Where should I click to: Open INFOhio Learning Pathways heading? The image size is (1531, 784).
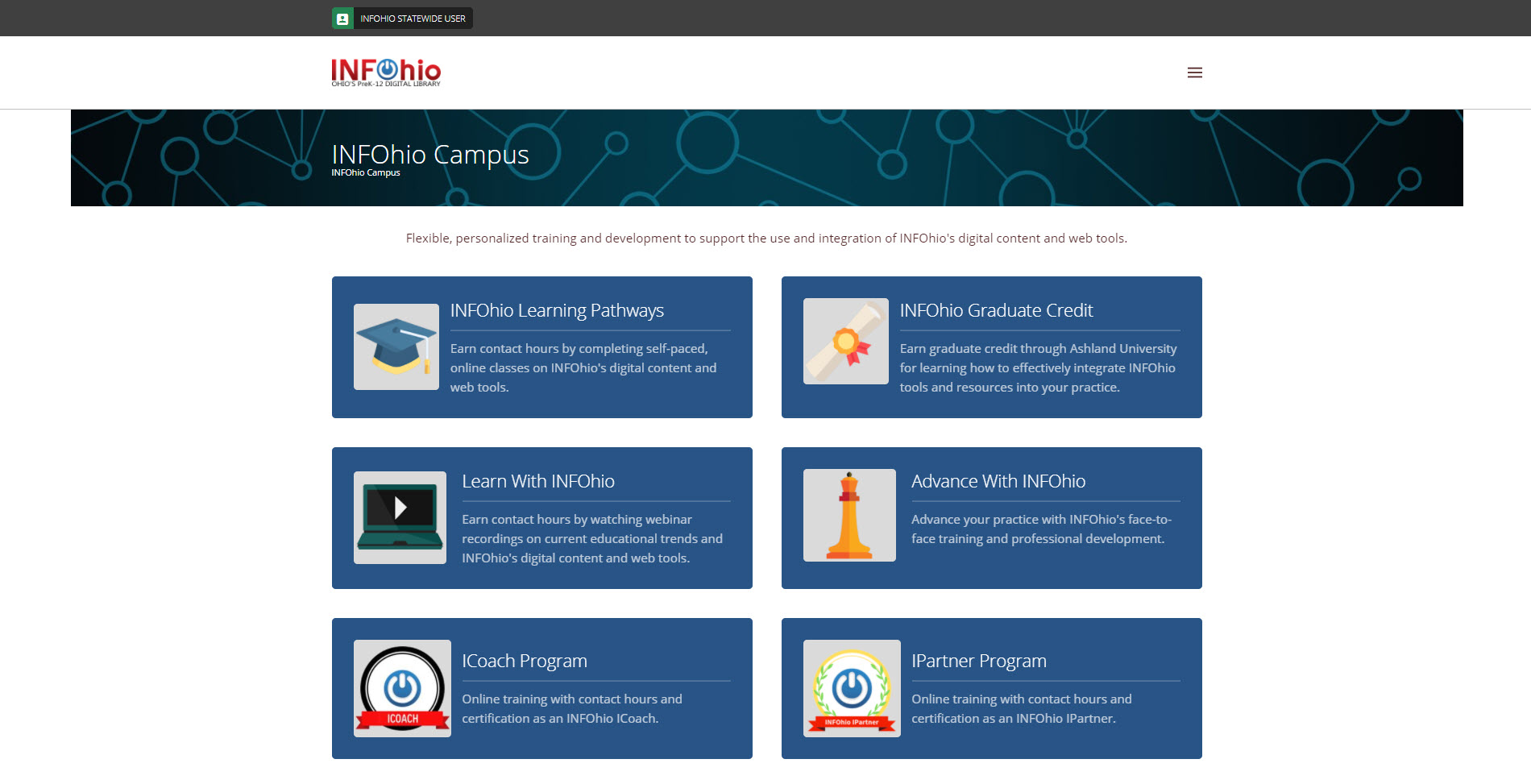tap(557, 310)
